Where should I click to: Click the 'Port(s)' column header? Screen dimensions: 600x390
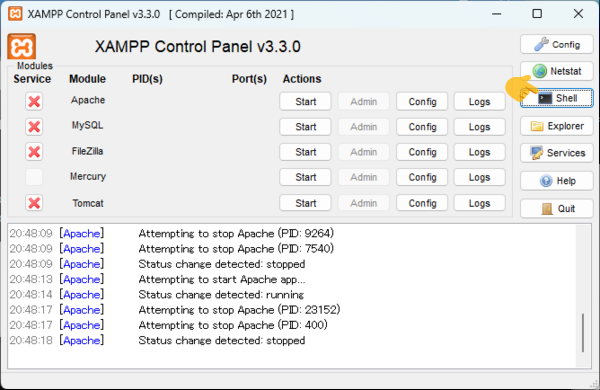(x=249, y=79)
